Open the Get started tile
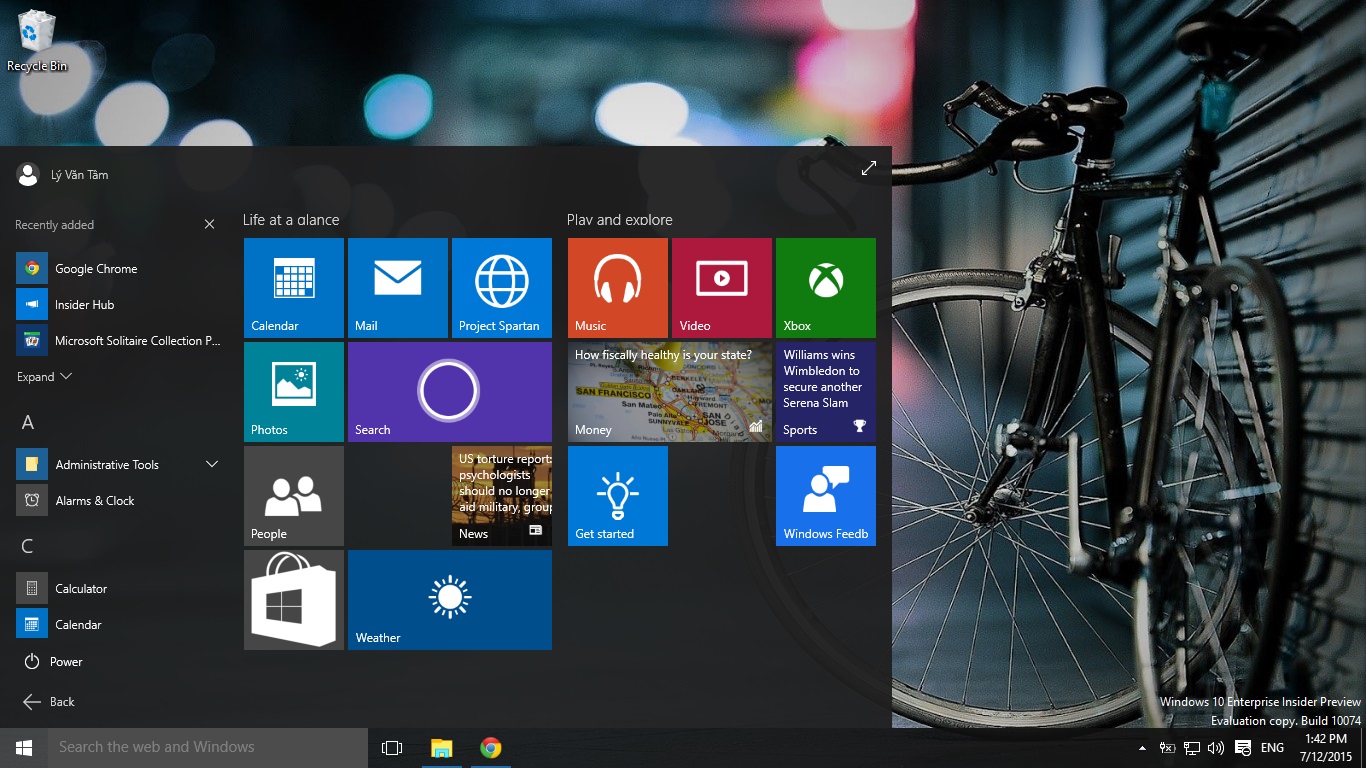The width and height of the screenshot is (1366, 768). [x=618, y=496]
